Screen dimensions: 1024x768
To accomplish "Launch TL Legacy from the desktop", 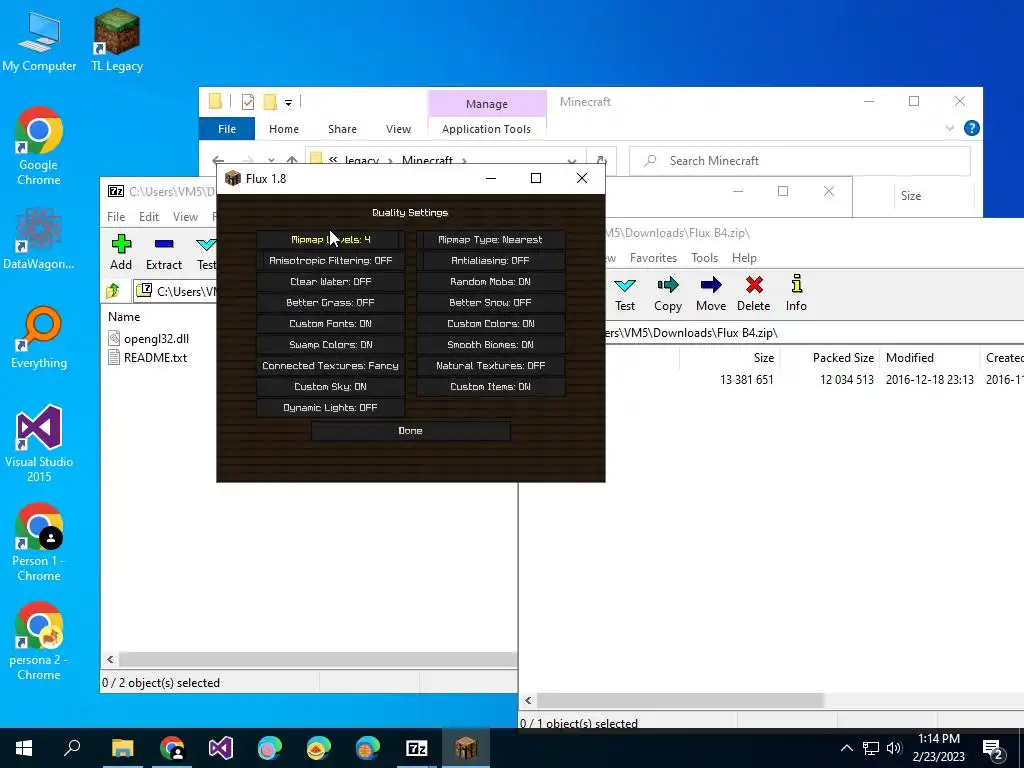I will coord(117,40).
